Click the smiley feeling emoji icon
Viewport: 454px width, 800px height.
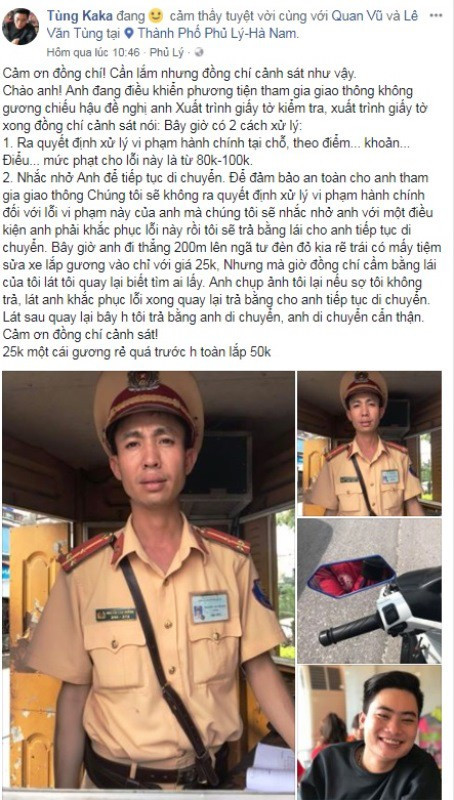pos(156,15)
